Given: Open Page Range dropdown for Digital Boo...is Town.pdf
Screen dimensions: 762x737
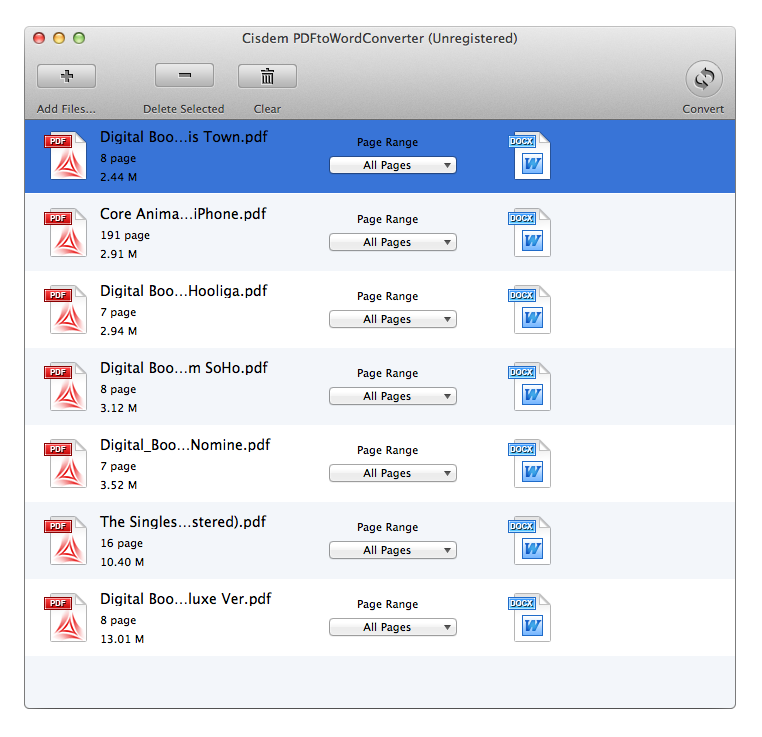Looking at the screenshot, I should click(393, 165).
